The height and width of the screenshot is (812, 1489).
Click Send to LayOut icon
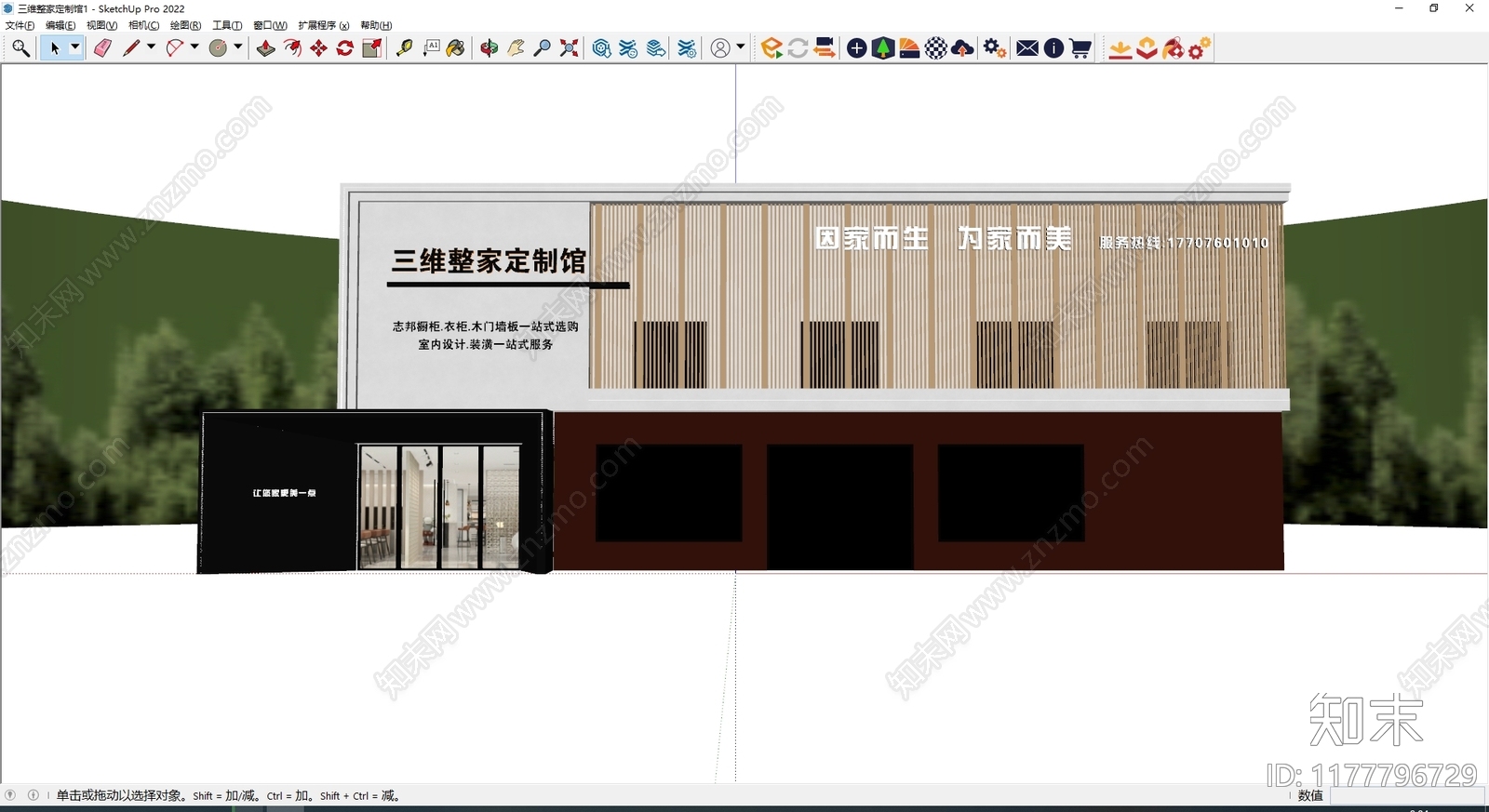tap(656, 48)
